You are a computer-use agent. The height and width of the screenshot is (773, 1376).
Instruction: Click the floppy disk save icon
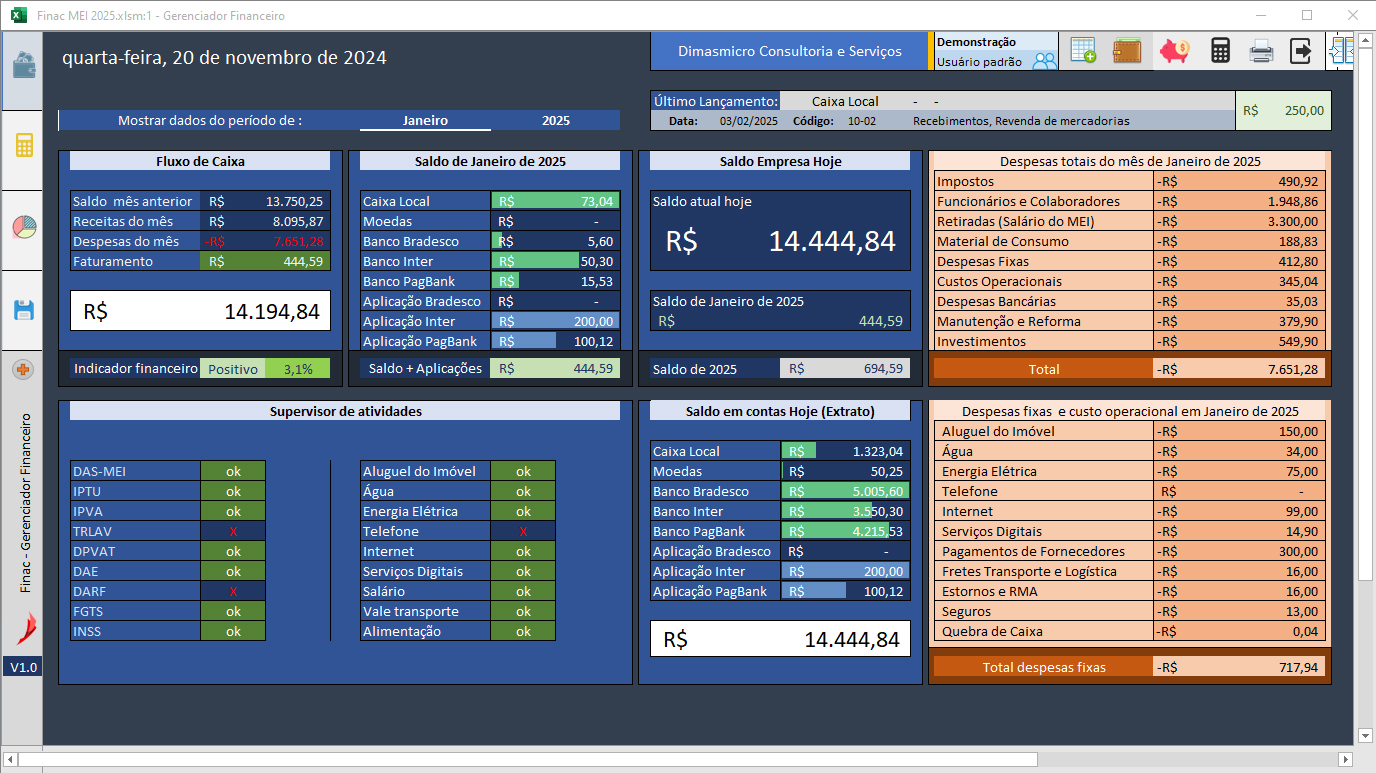23,309
